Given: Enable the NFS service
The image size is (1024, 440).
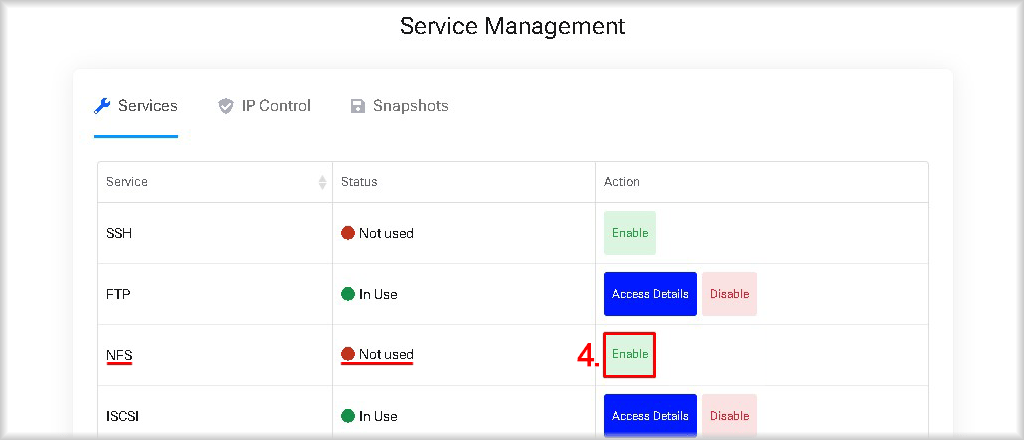Looking at the screenshot, I should point(630,354).
